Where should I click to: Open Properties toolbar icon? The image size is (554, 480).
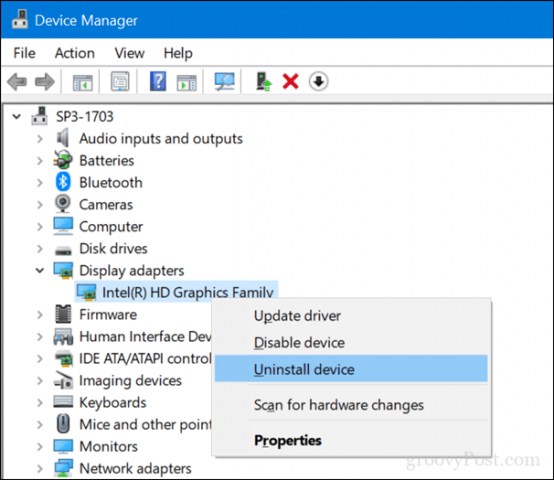tap(120, 82)
